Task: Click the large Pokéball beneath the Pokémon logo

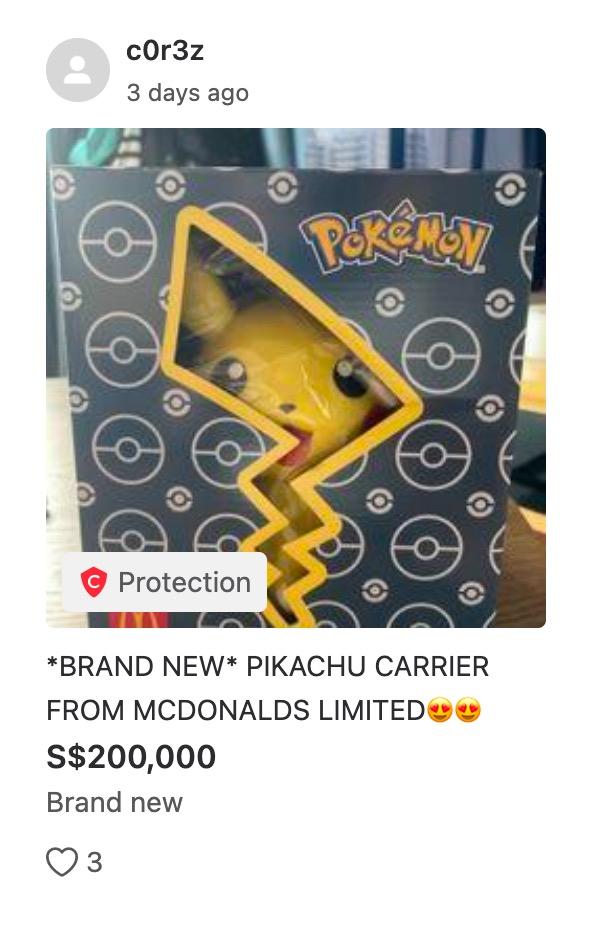Action: tap(441, 356)
